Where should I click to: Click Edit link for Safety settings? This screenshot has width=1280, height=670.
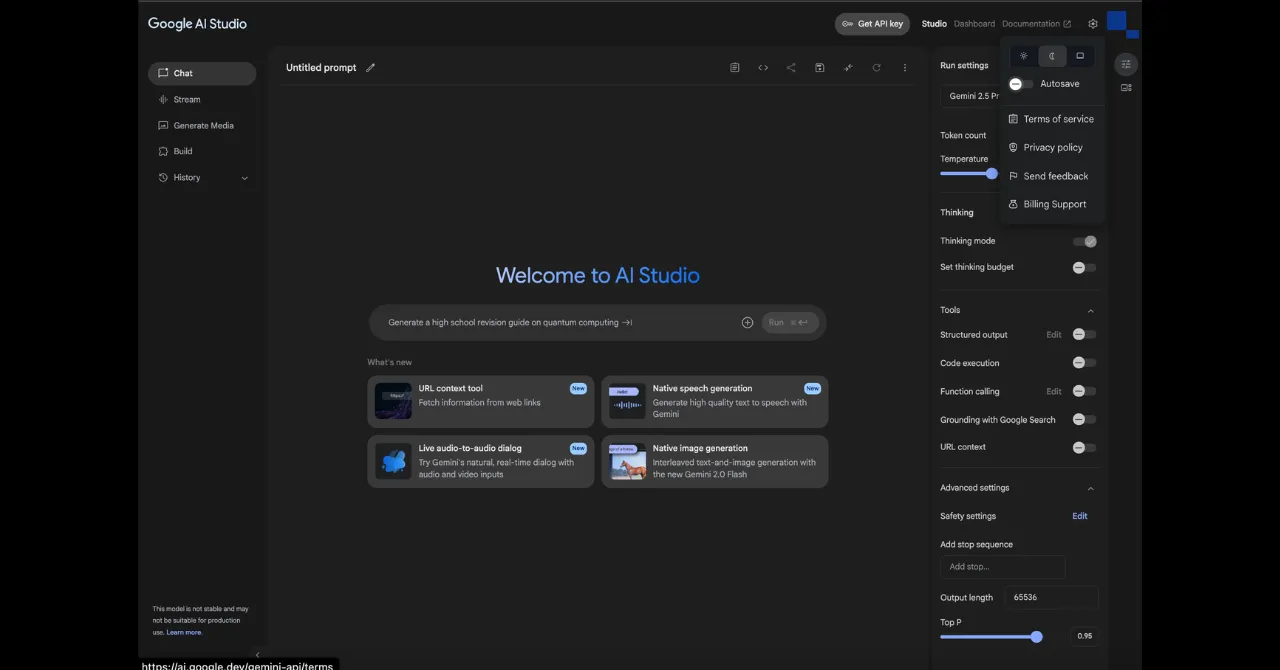click(x=1080, y=516)
